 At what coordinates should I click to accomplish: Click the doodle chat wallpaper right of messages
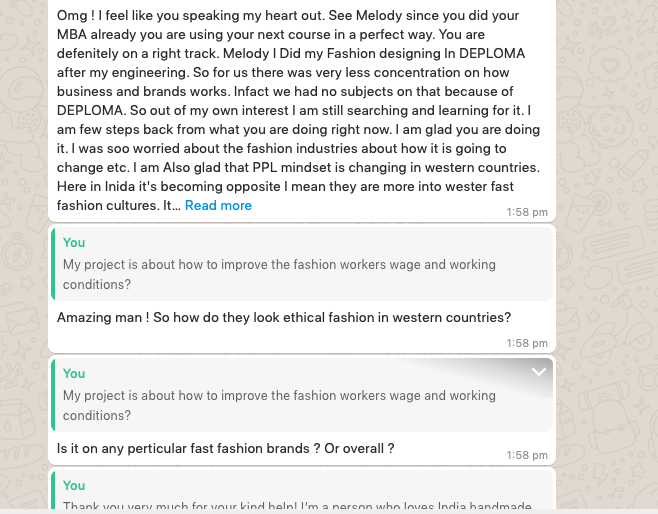pyautogui.click(x=607, y=254)
